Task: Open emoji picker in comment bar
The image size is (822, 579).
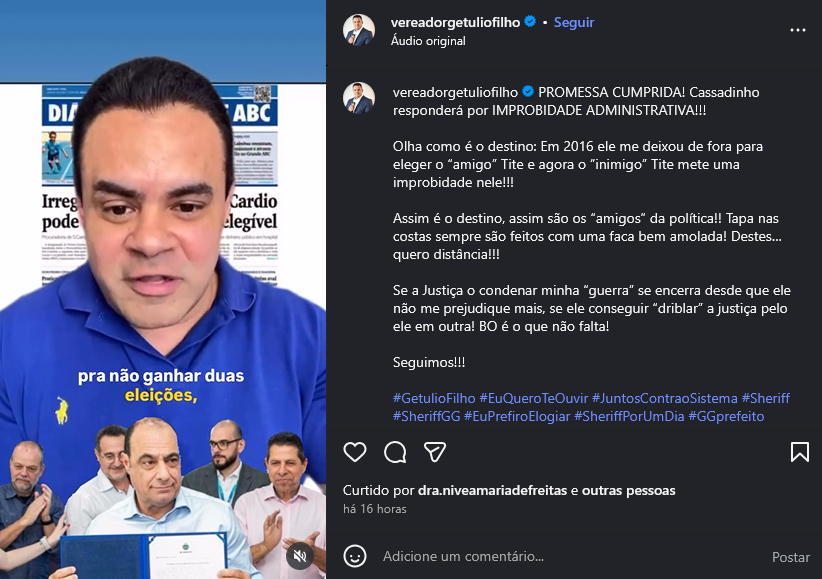Action: [x=355, y=556]
